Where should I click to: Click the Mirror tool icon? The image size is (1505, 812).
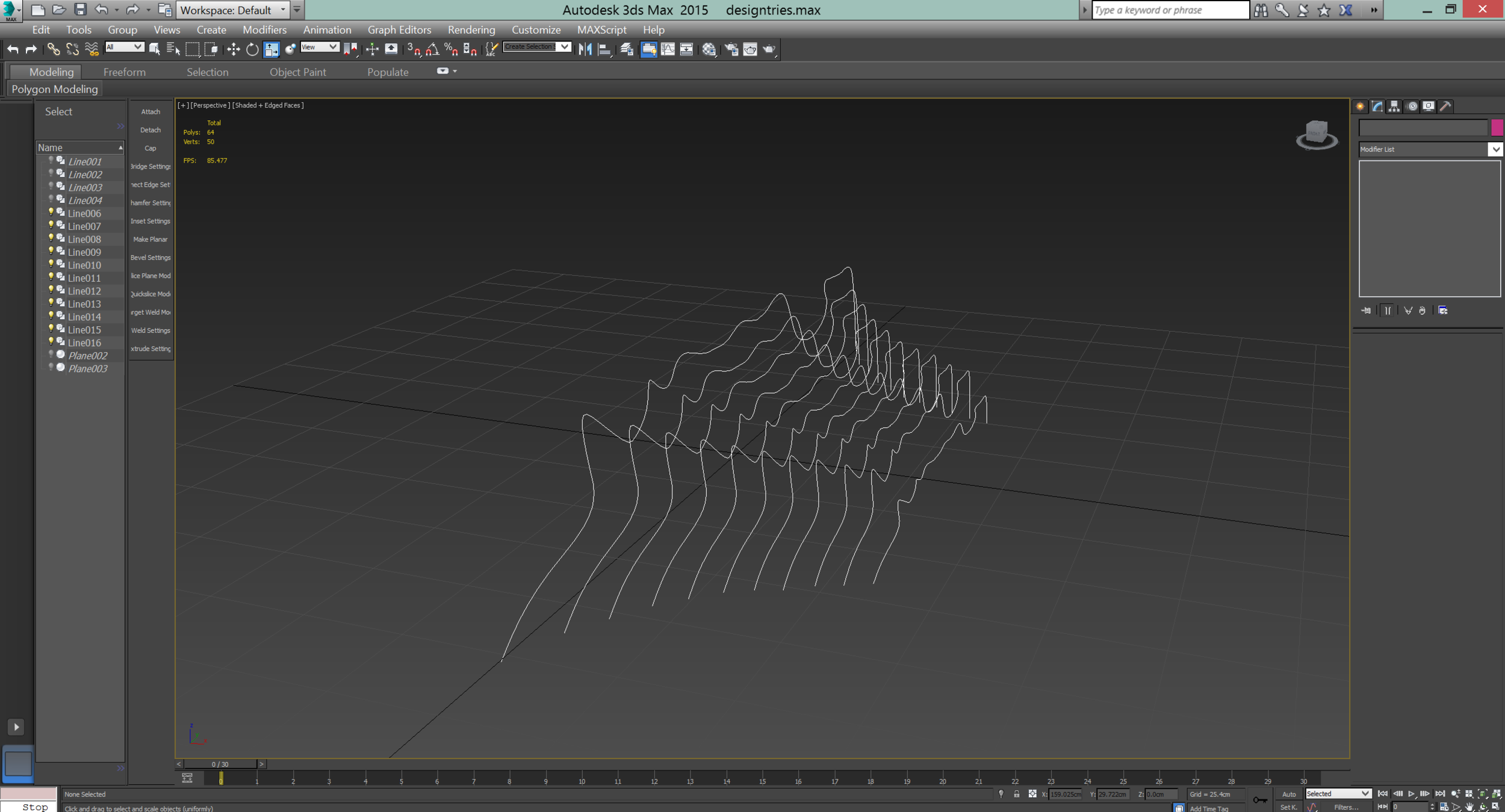(x=585, y=49)
